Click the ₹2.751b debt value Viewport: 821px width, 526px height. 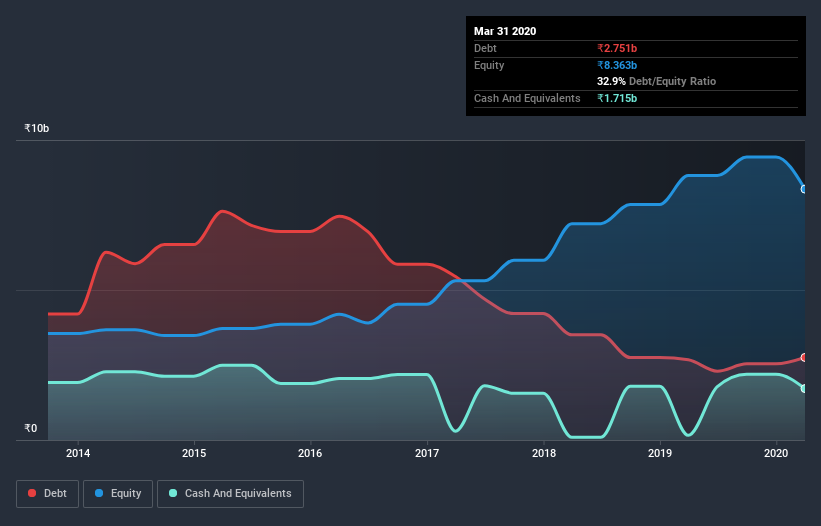coord(617,48)
